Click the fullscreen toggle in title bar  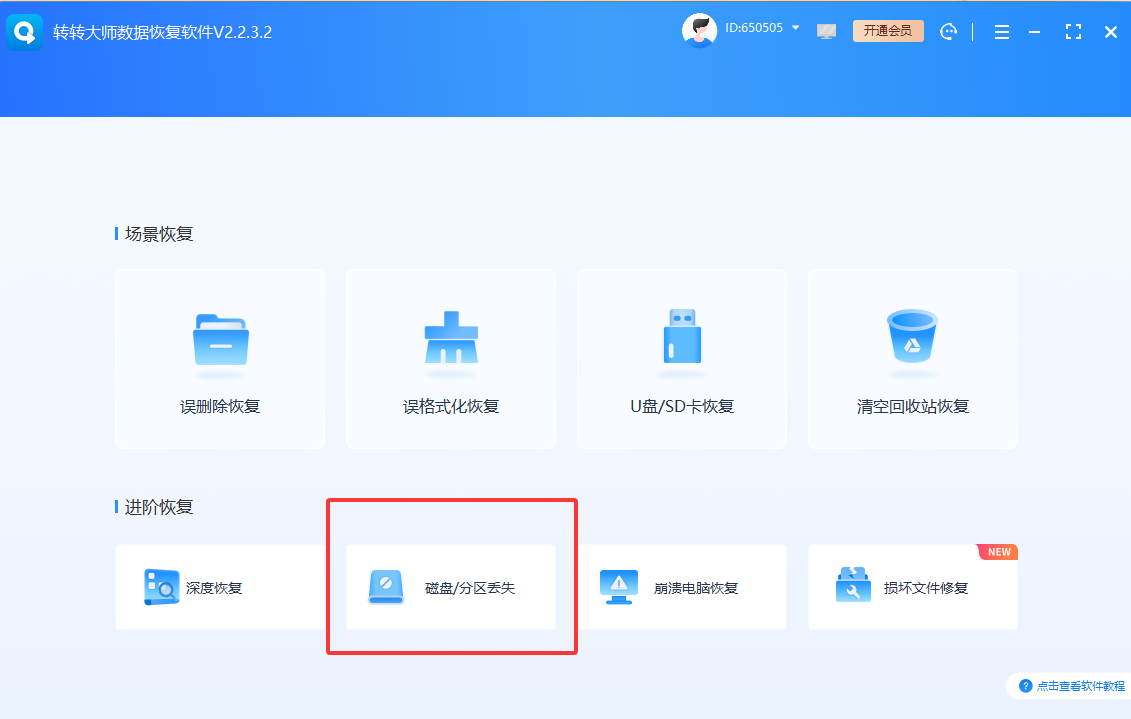1073,31
